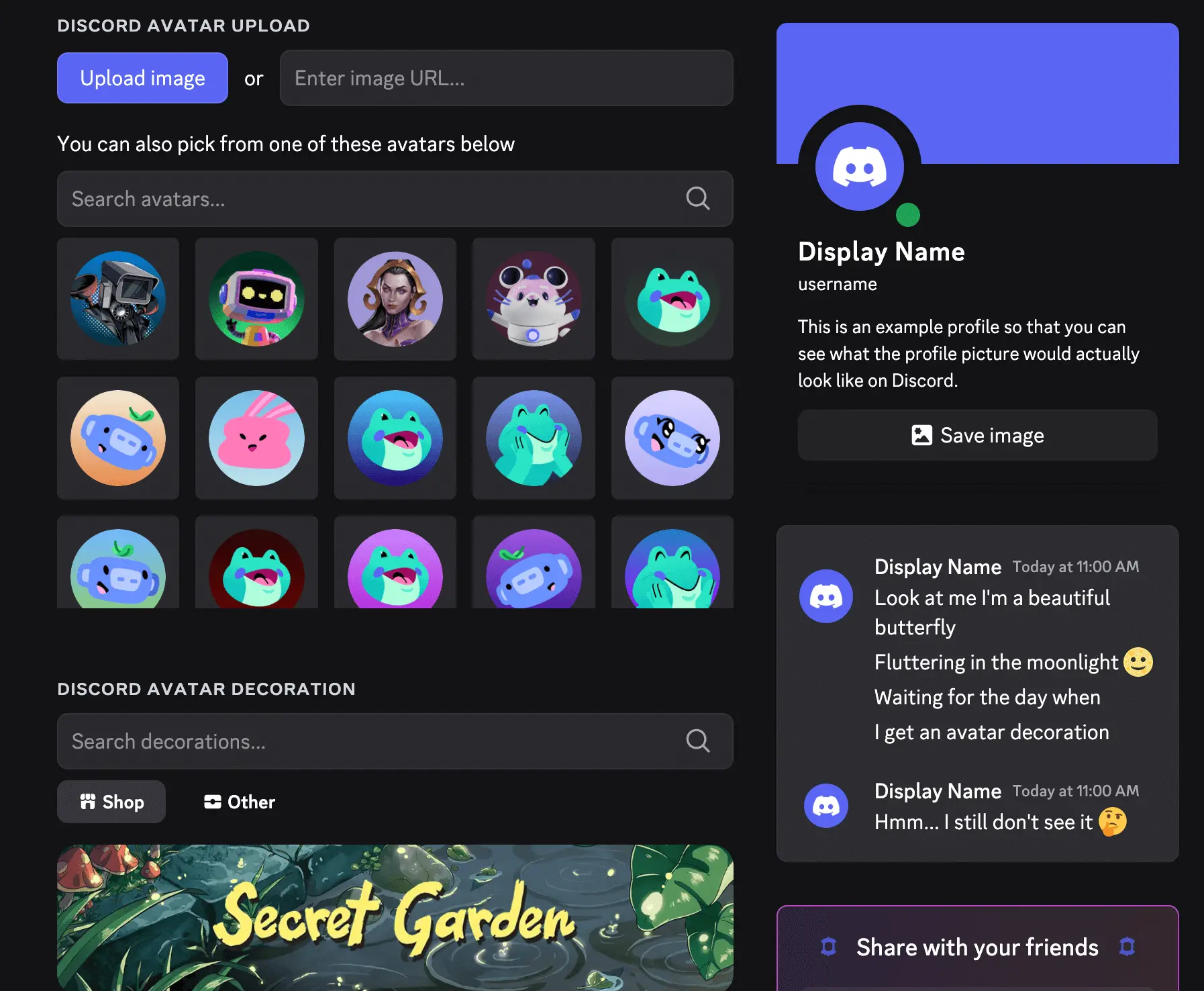The width and height of the screenshot is (1204, 991).
Task: Pick the camera-head robot avatar
Action: (x=118, y=299)
